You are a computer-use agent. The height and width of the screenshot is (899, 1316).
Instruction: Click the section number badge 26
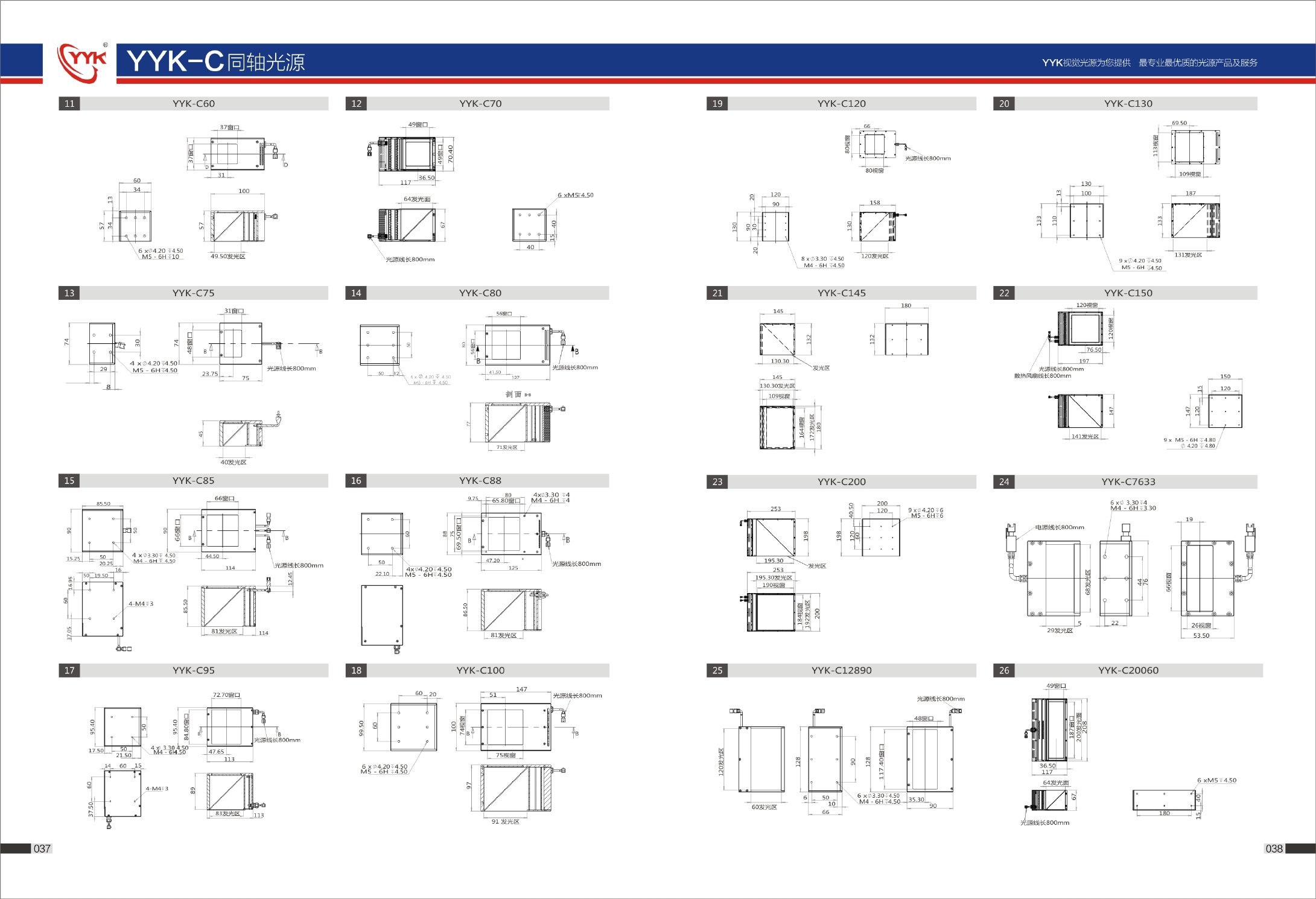tap(1004, 670)
